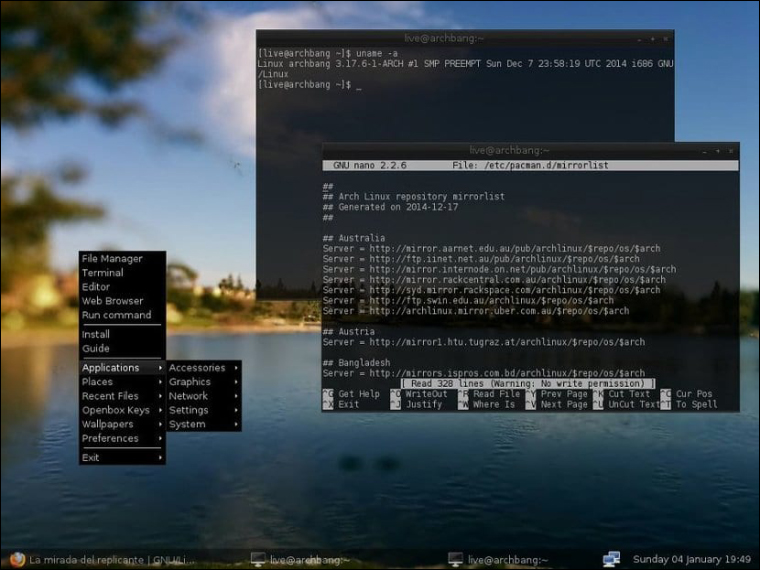Select Install in the menu

pos(122,334)
